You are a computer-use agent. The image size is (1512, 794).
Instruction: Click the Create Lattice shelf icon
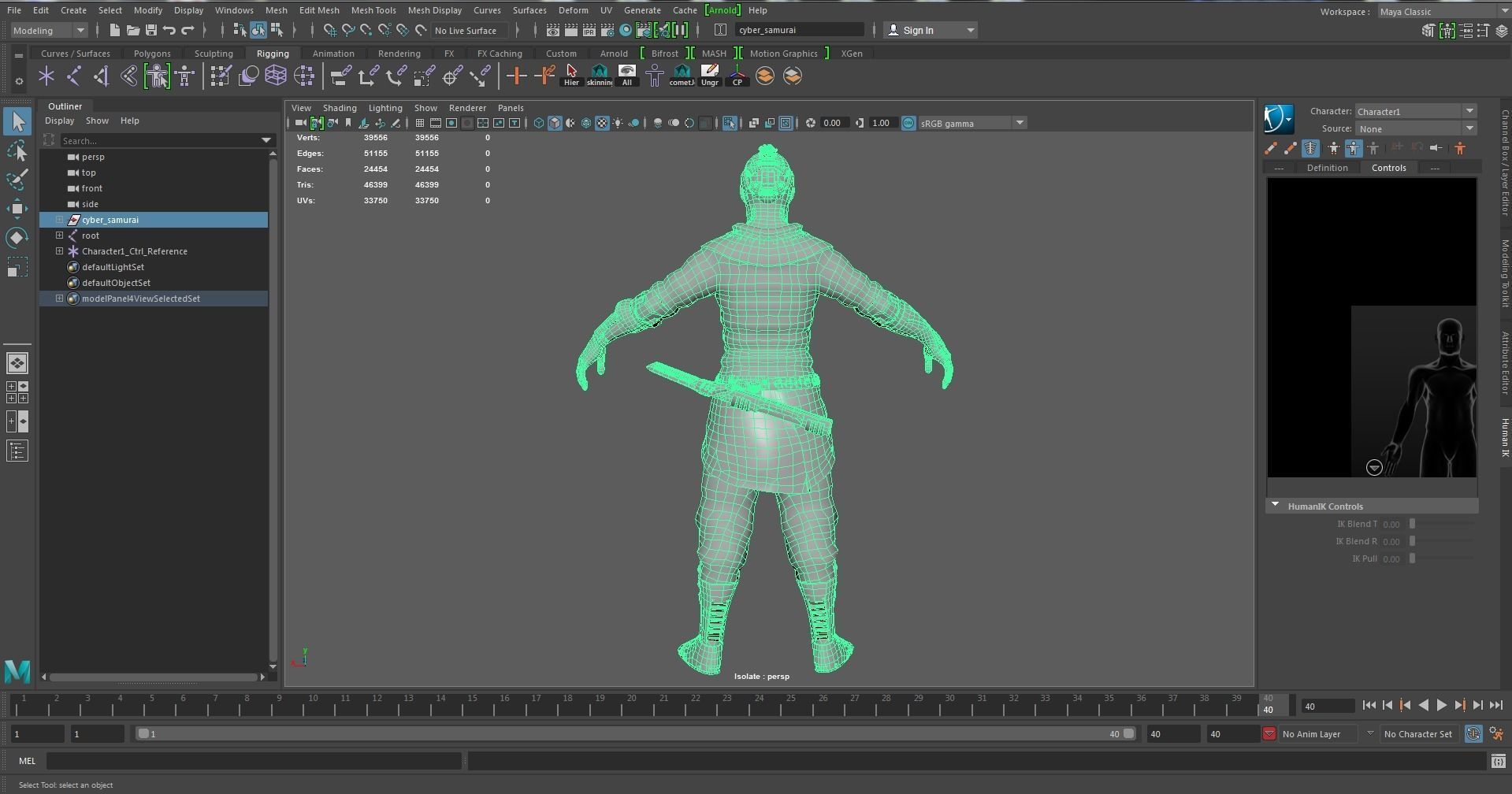pyautogui.click(x=276, y=76)
